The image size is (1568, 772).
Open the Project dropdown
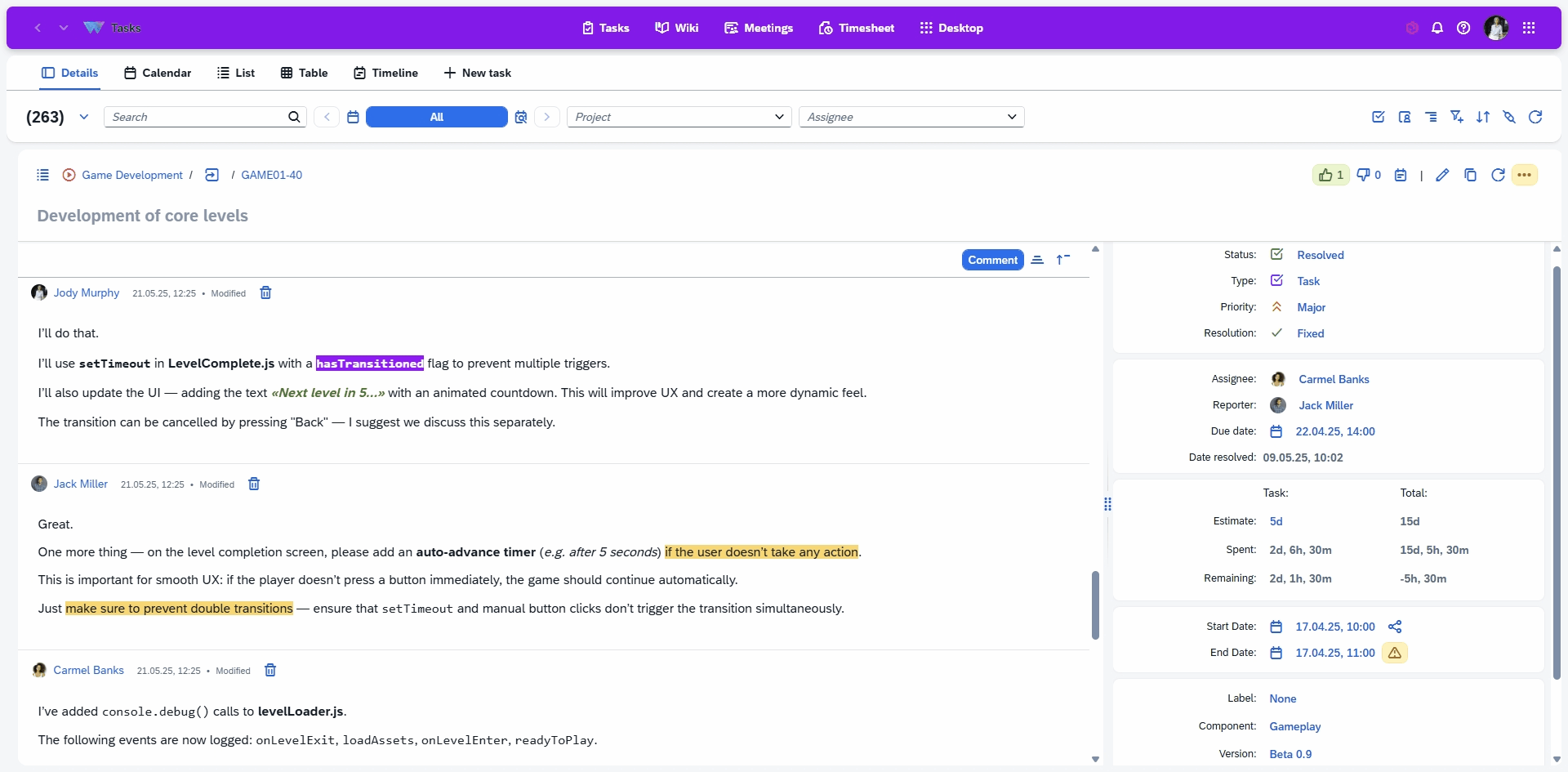click(x=679, y=117)
